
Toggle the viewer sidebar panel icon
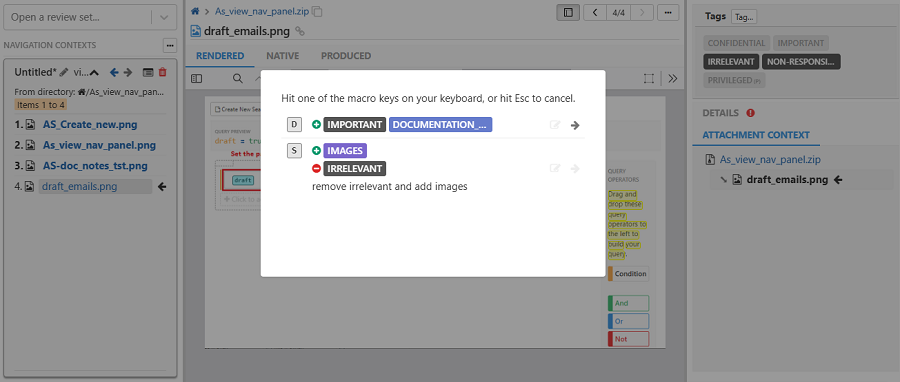coord(196,79)
